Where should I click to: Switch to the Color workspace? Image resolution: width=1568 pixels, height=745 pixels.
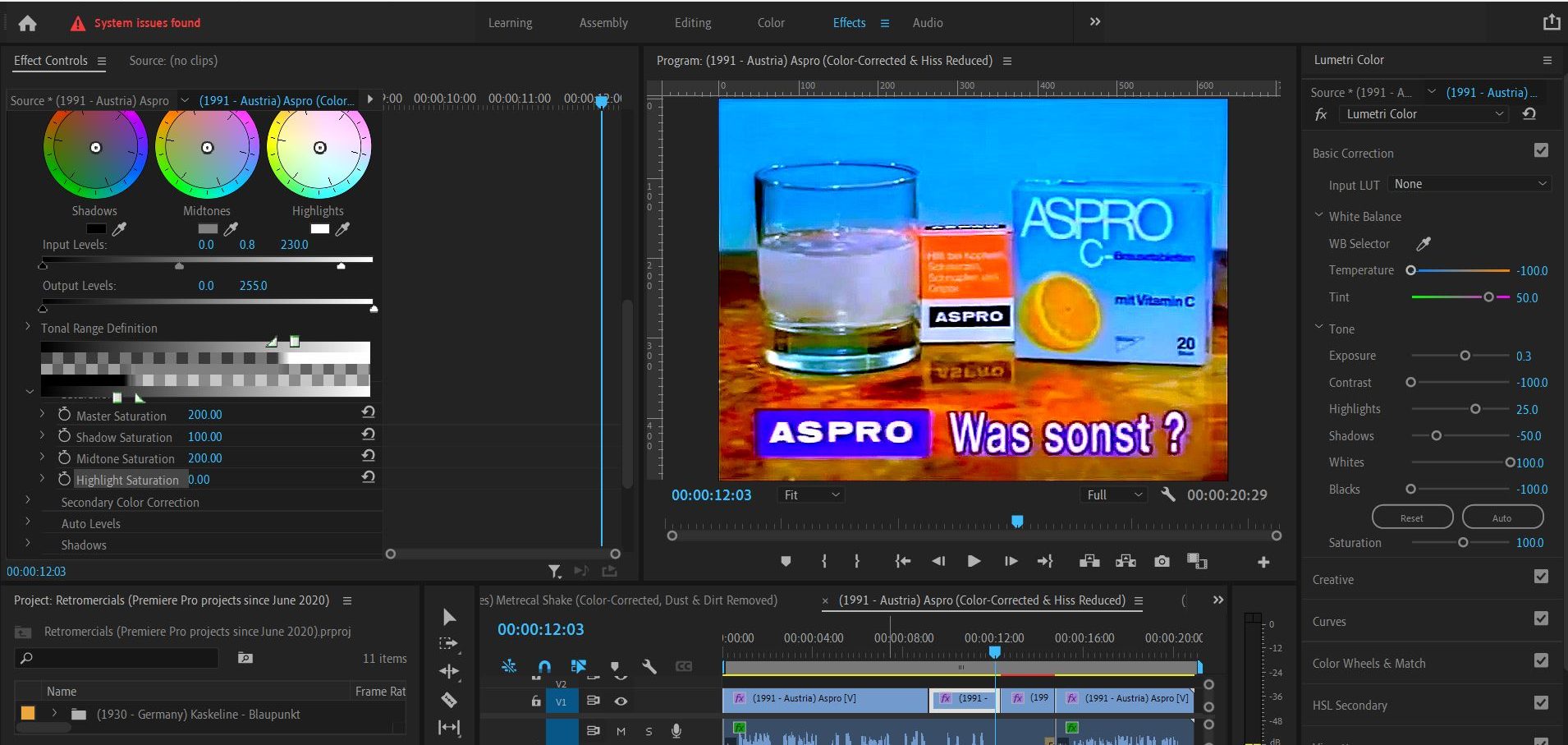(771, 23)
